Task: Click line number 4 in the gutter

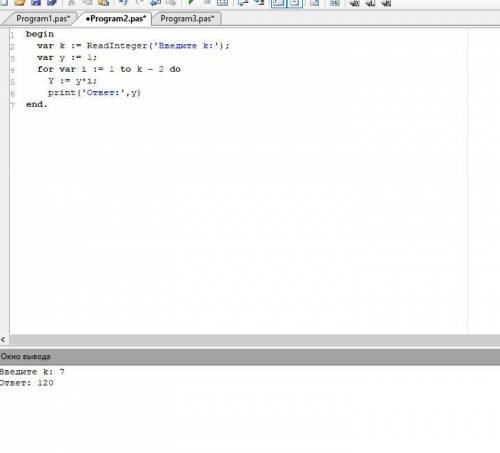Action: click(12, 70)
